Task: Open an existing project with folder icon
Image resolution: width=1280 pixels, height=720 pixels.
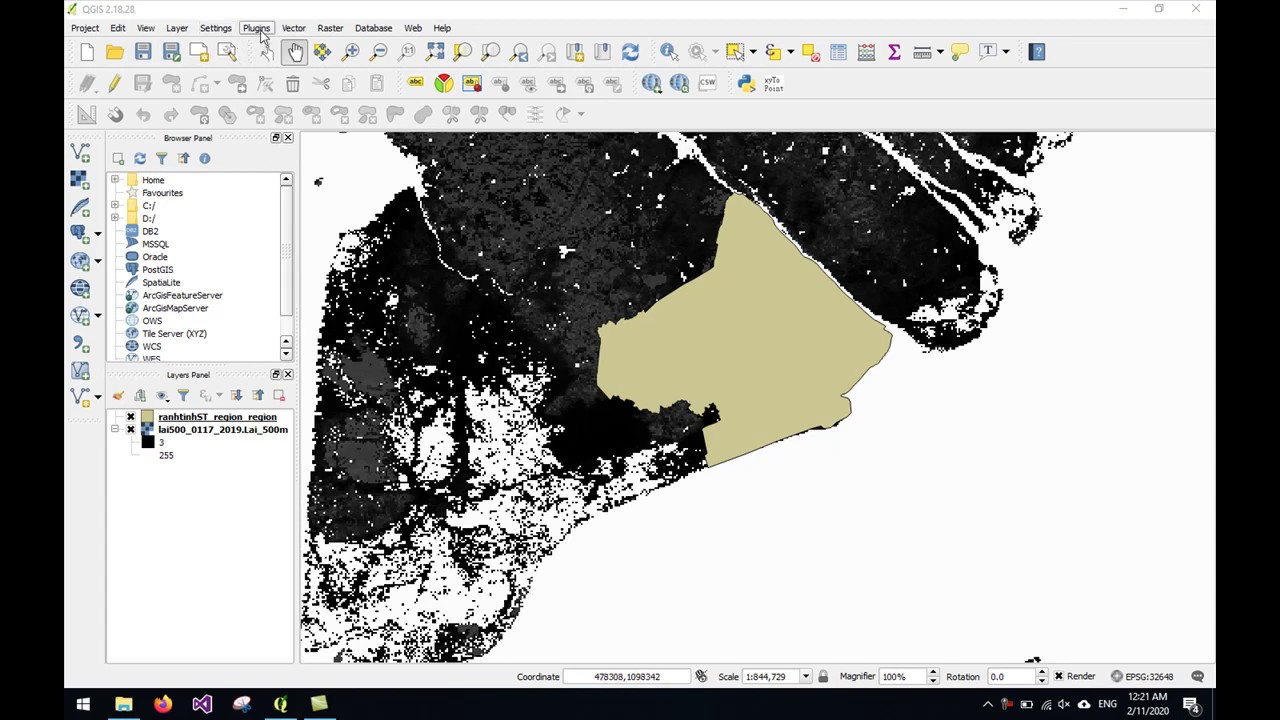Action: 115,52
